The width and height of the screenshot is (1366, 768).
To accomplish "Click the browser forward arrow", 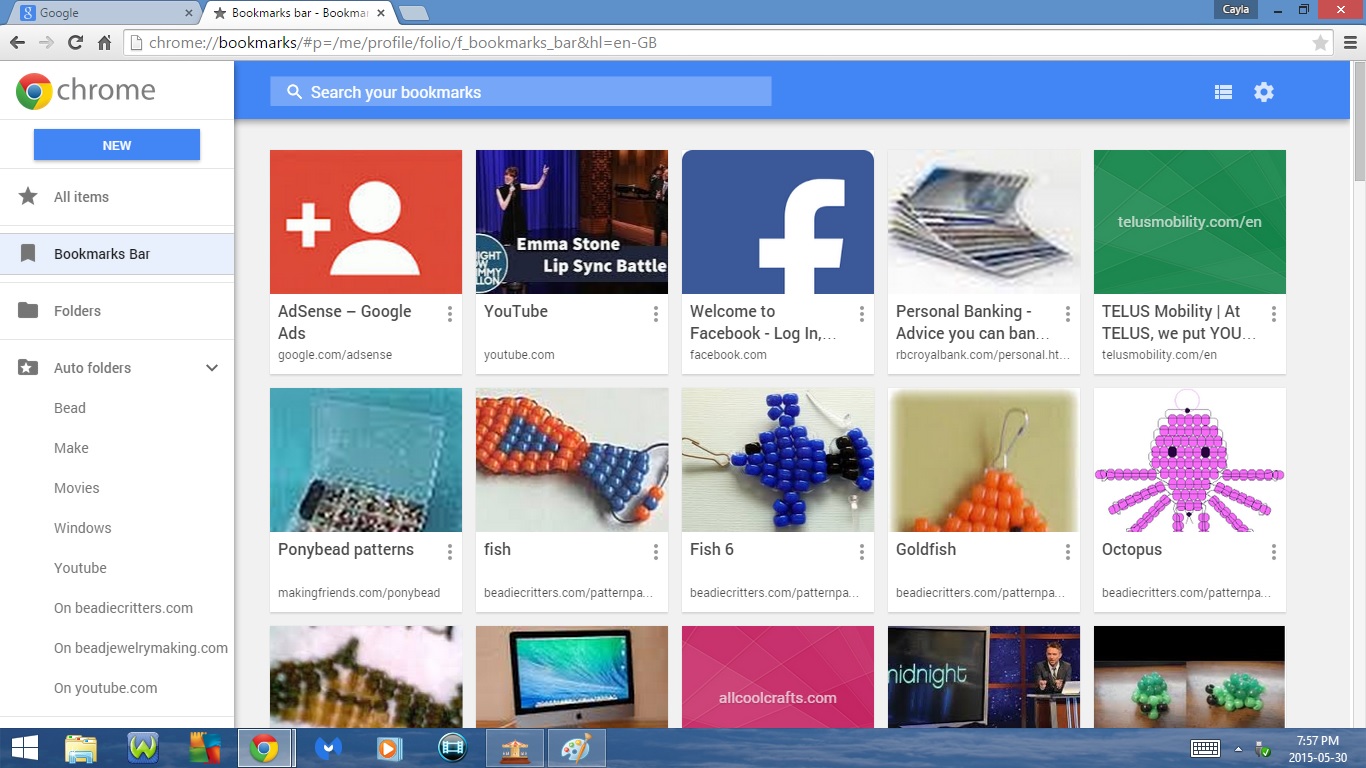I will coord(46,43).
